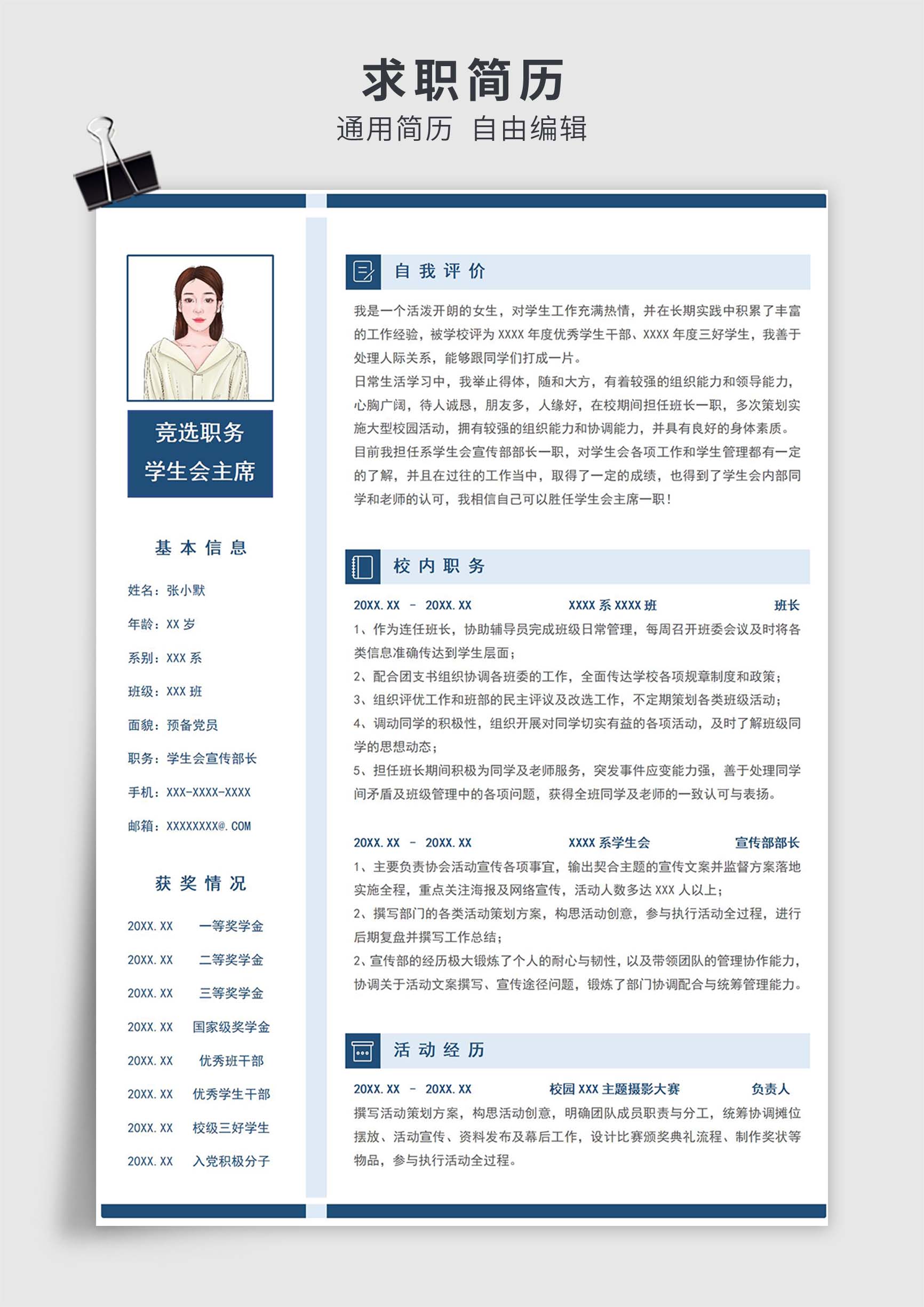Select the line 4、调动同学的积极性
The image size is (924, 1307).
coord(577,723)
